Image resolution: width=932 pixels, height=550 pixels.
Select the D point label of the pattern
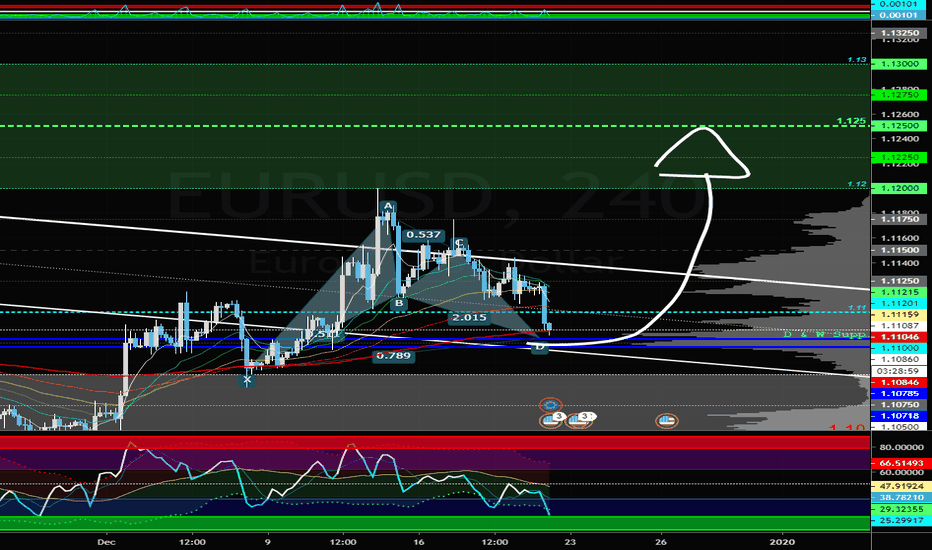(539, 347)
